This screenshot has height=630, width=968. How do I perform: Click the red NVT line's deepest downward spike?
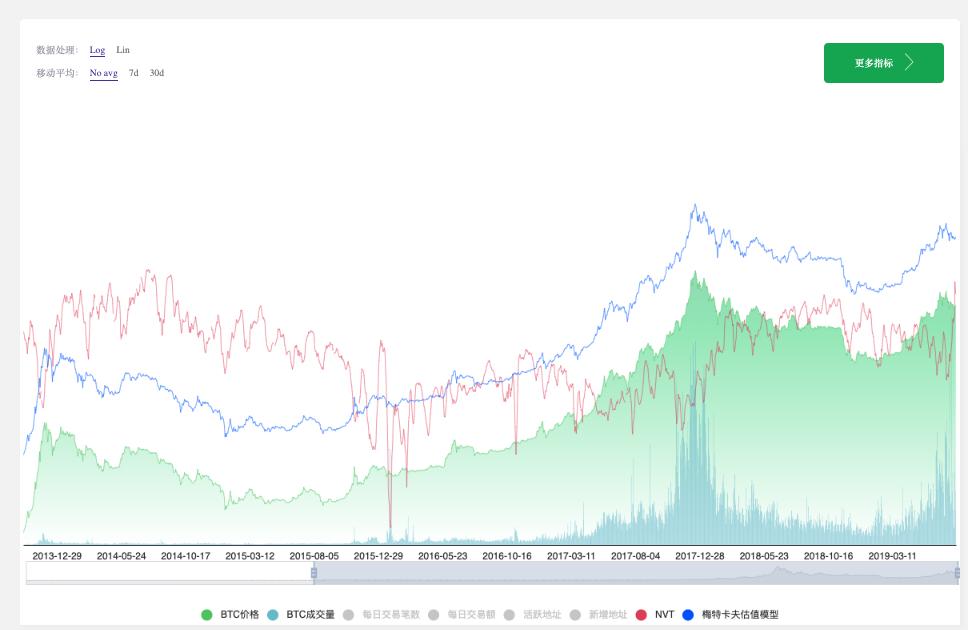390,526
